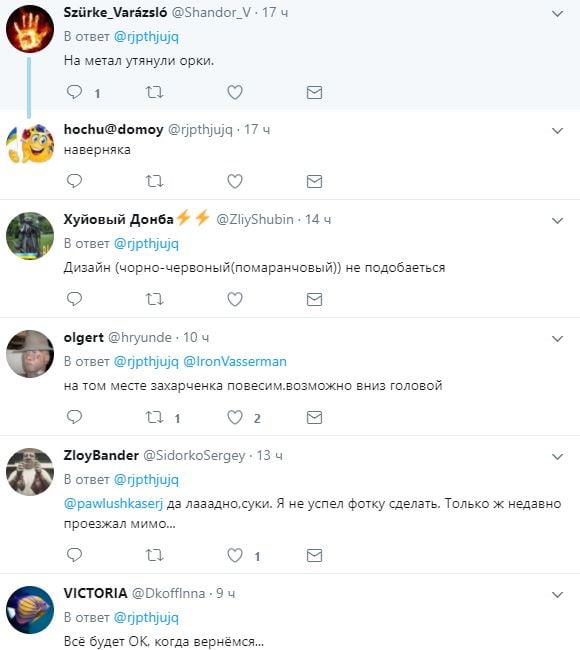Open the hochu@domoy profile name
Viewport: 580px width, 650px height.
113,129
